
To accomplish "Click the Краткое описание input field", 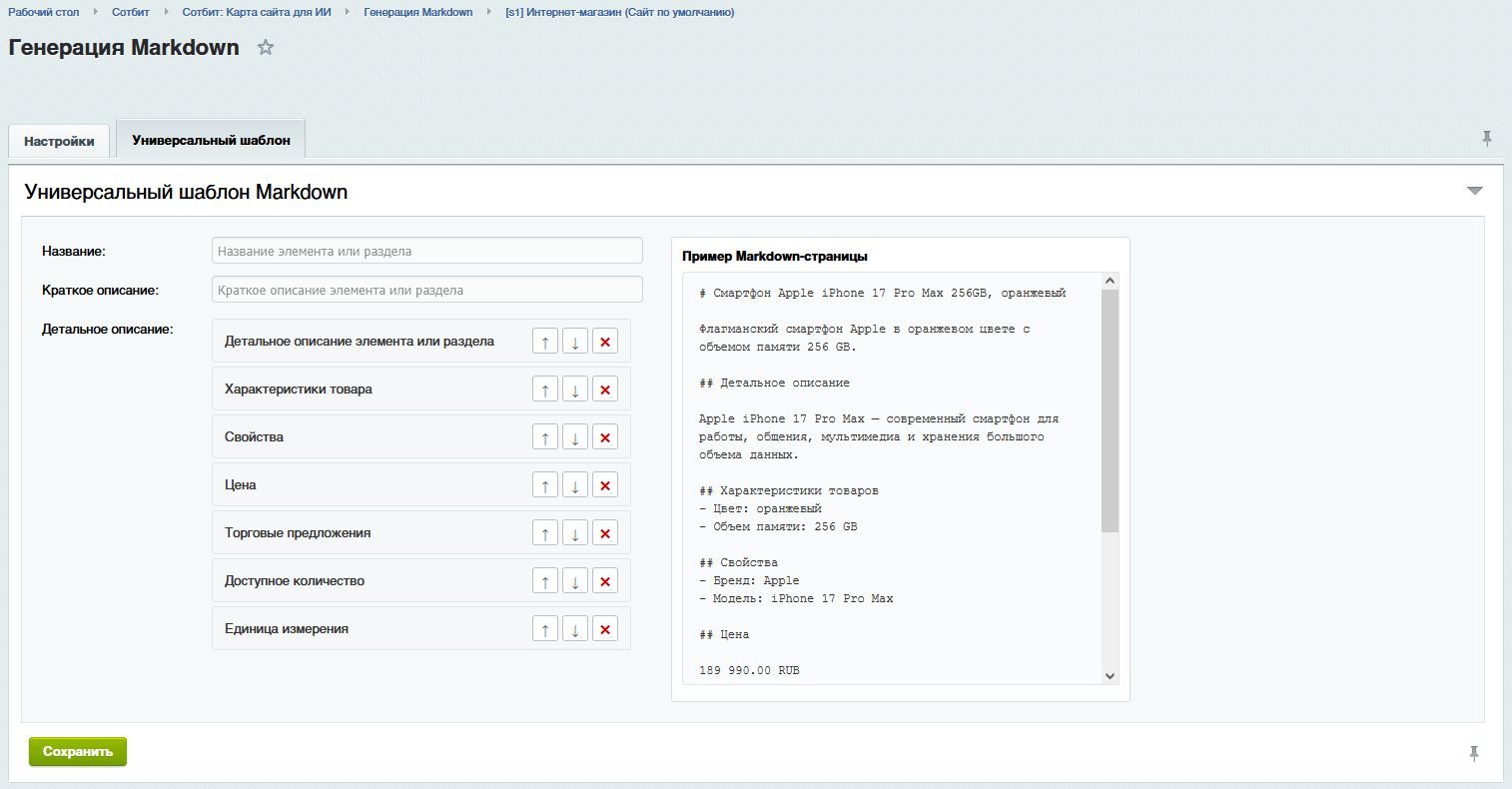I will point(424,289).
